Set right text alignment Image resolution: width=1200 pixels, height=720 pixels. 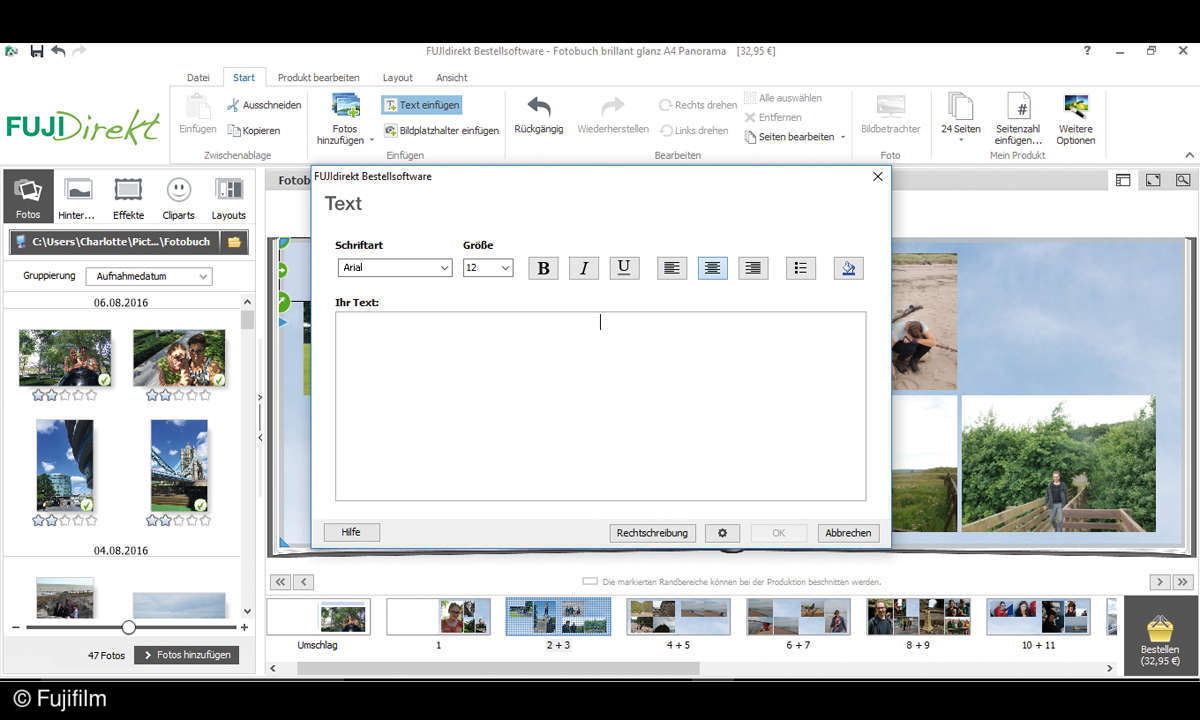[x=753, y=268]
